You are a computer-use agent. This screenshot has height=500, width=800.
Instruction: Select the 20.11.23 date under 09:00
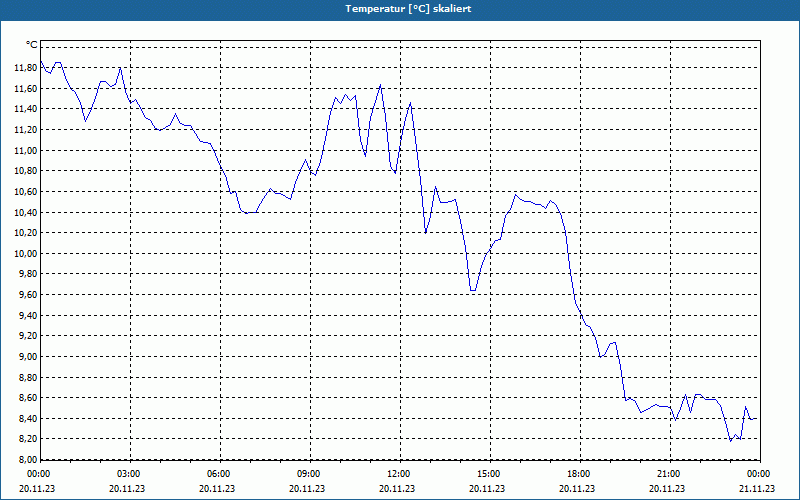coord(307,488)
